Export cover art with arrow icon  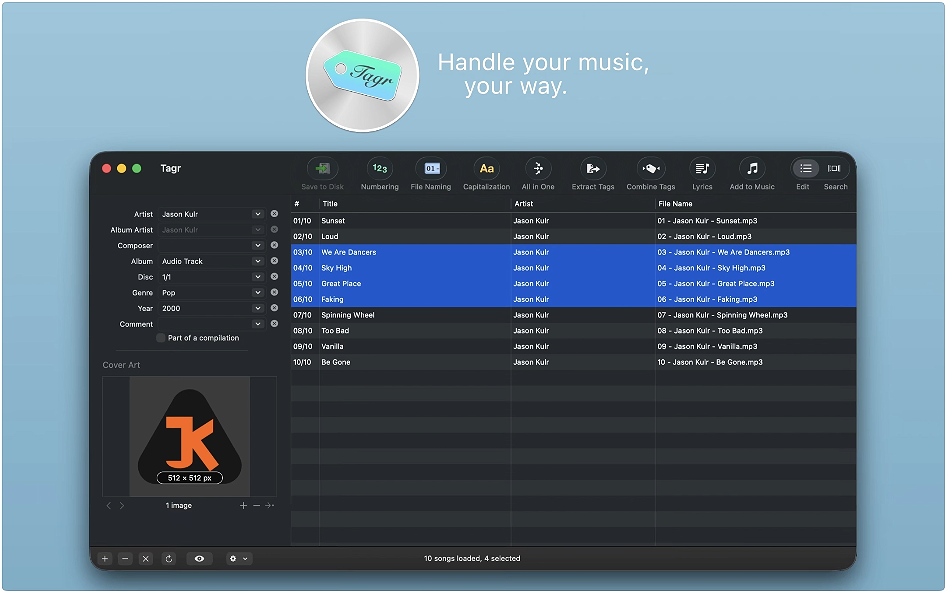tap(270, 506)
